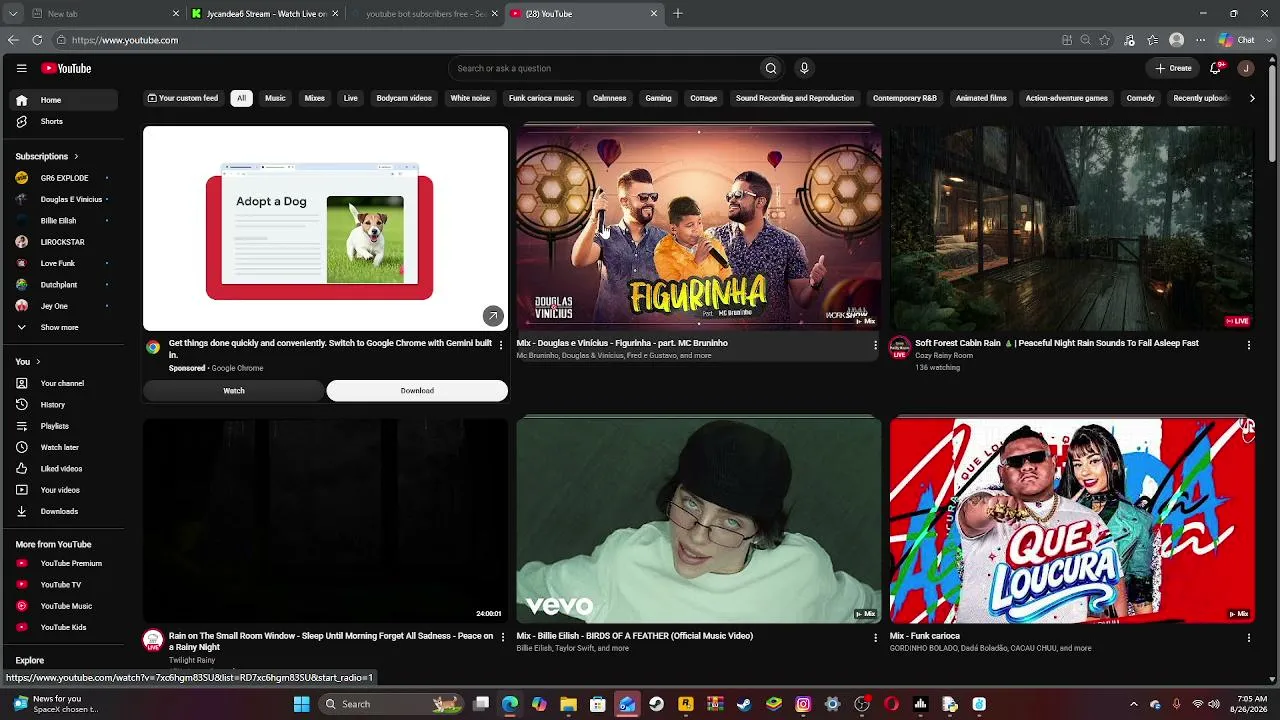Open options for Billie Eilish mix
This screenshot has height=720, width=1280.
875,637
